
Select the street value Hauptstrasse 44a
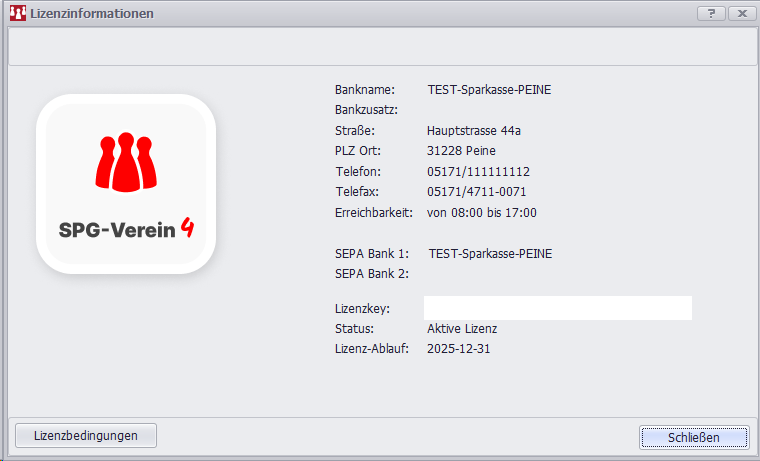pyautogui.click(x=474, y=131)
